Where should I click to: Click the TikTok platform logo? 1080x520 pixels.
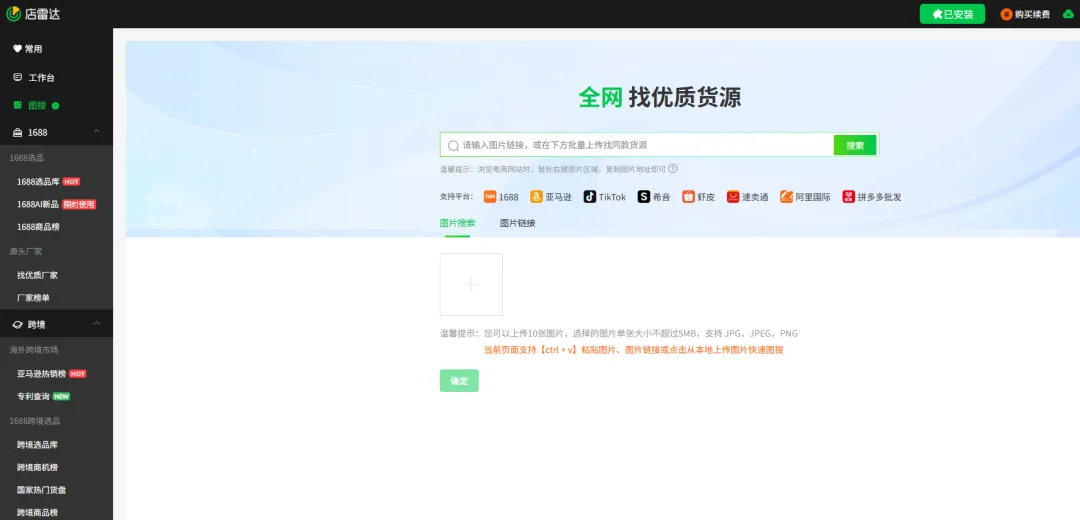tap(590, 197)
